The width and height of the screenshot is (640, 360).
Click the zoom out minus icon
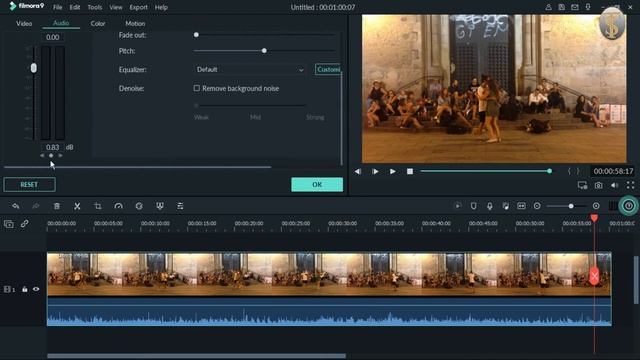[537, 206]
